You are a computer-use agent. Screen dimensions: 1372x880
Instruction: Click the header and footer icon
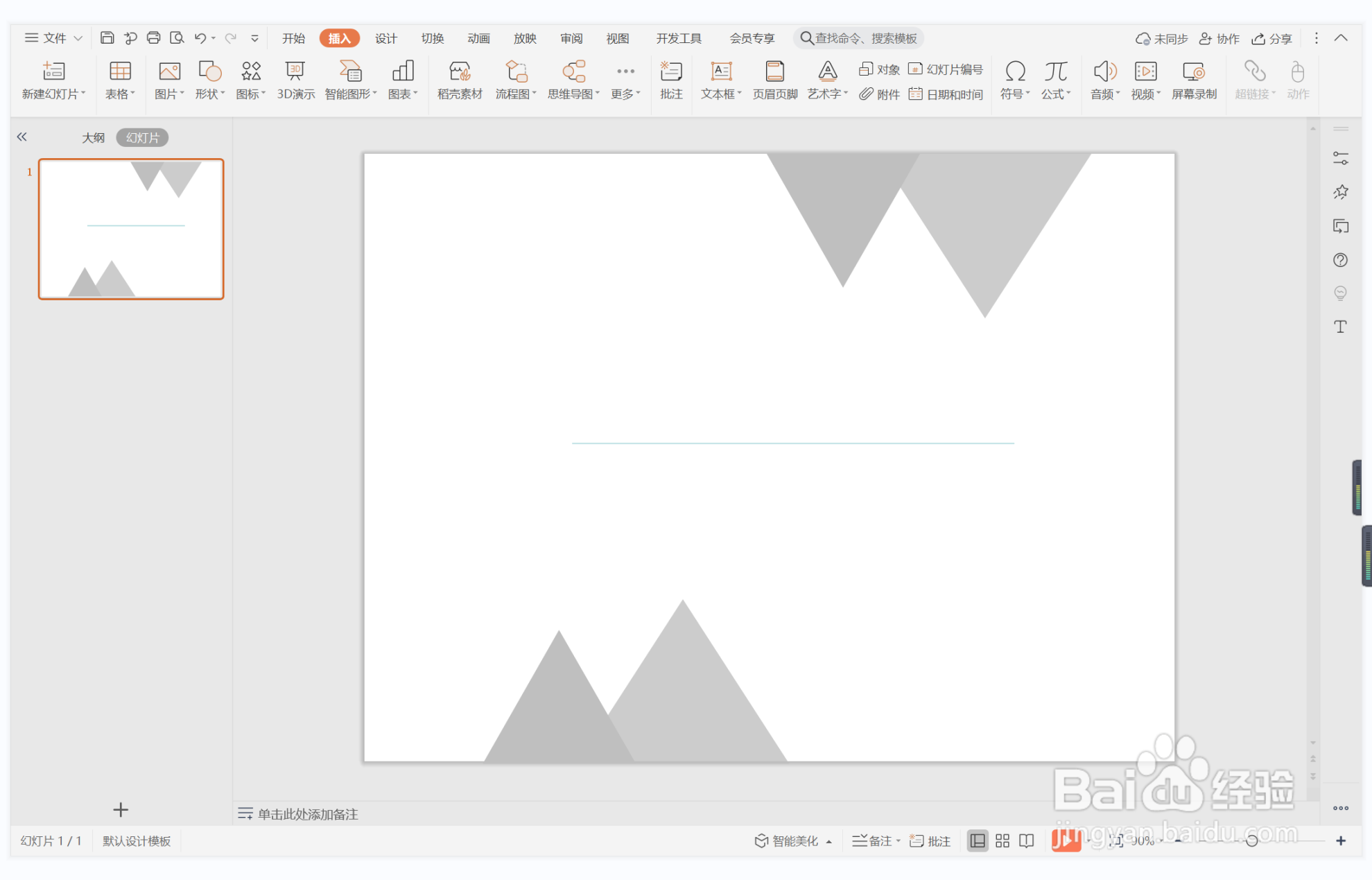tap(774, 80)
